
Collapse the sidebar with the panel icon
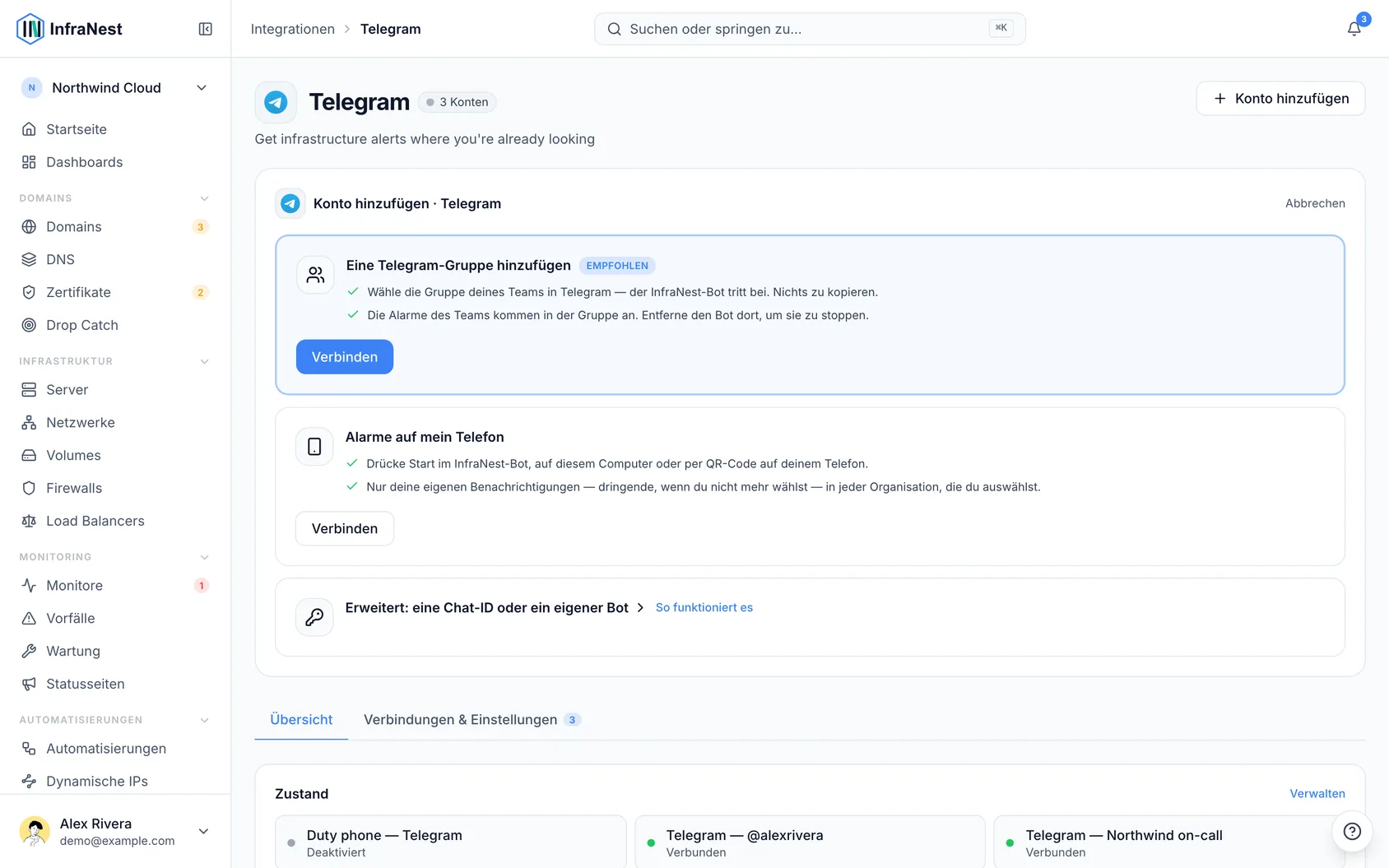coord(206,29)
